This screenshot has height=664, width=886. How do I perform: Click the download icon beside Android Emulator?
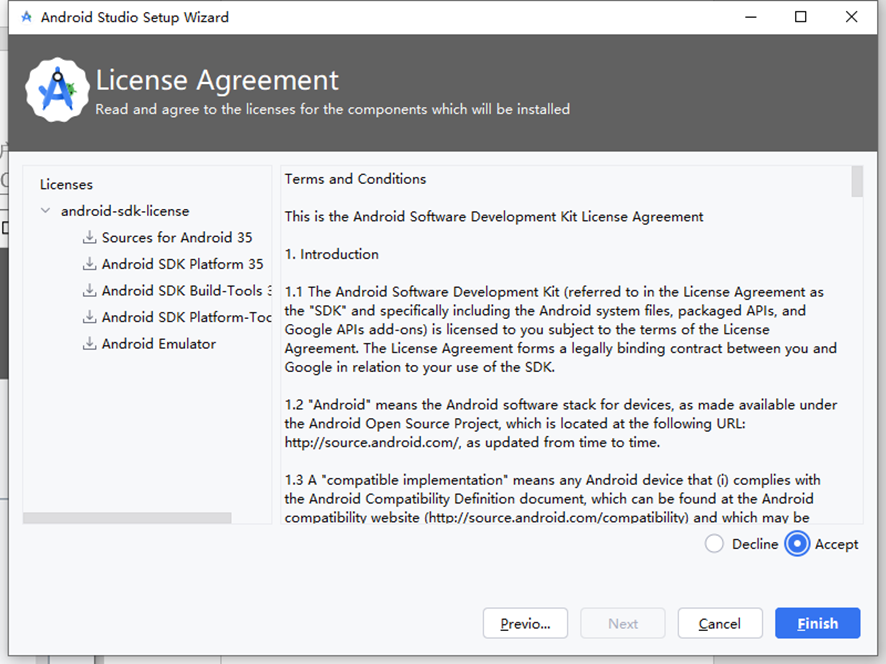89,344
